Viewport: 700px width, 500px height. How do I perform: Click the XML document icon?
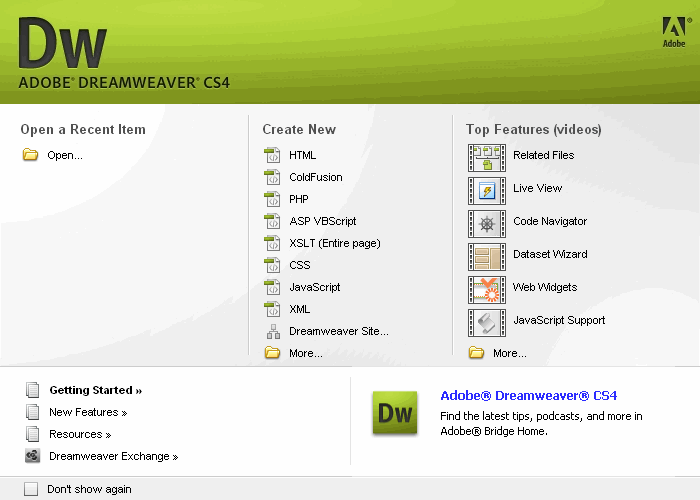[272, 309]
